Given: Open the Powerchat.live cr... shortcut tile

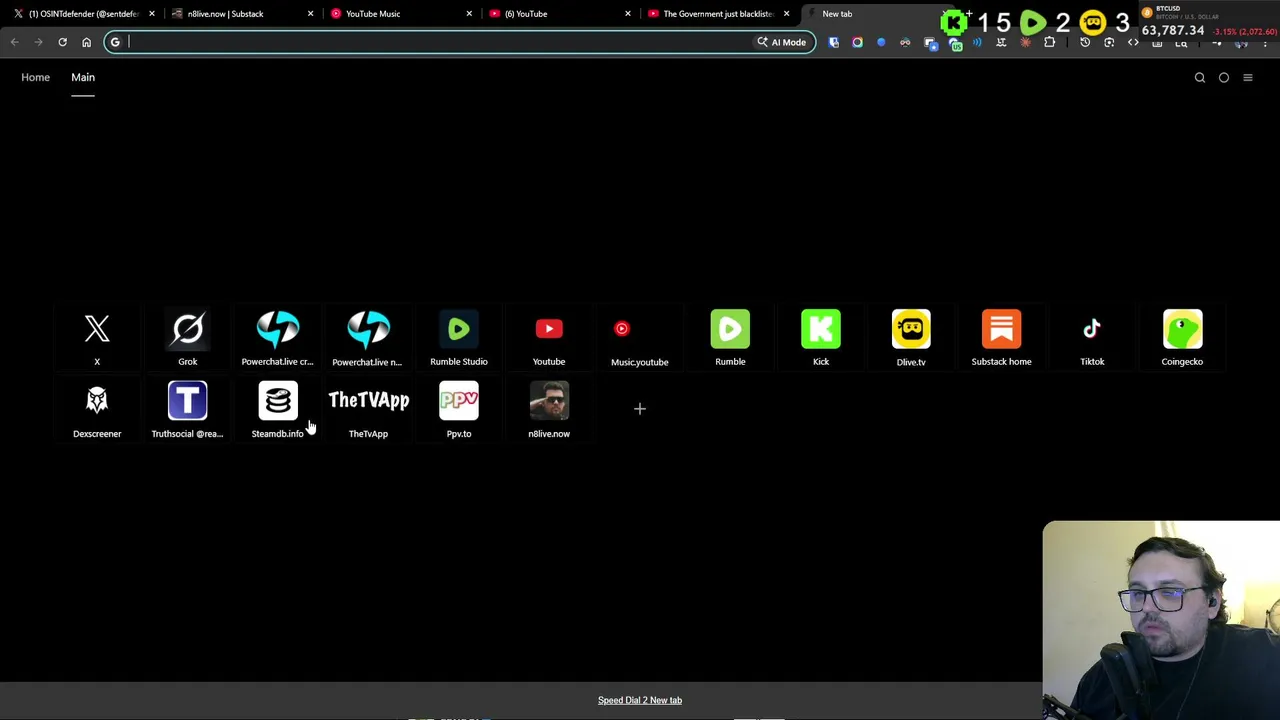Looking at the screenshot, I should pos(277,338).
